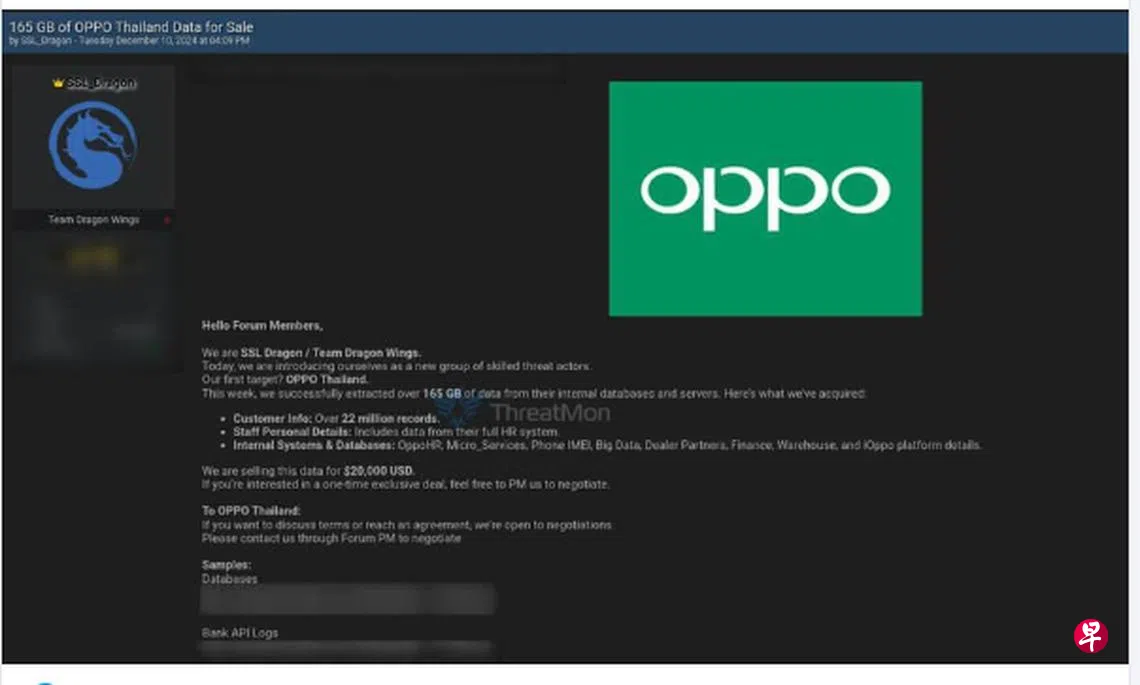Viewport: 1140px width, 685px height.
Task: Click the blurred yellow badge under the avatar
Action: pos(93,258)
